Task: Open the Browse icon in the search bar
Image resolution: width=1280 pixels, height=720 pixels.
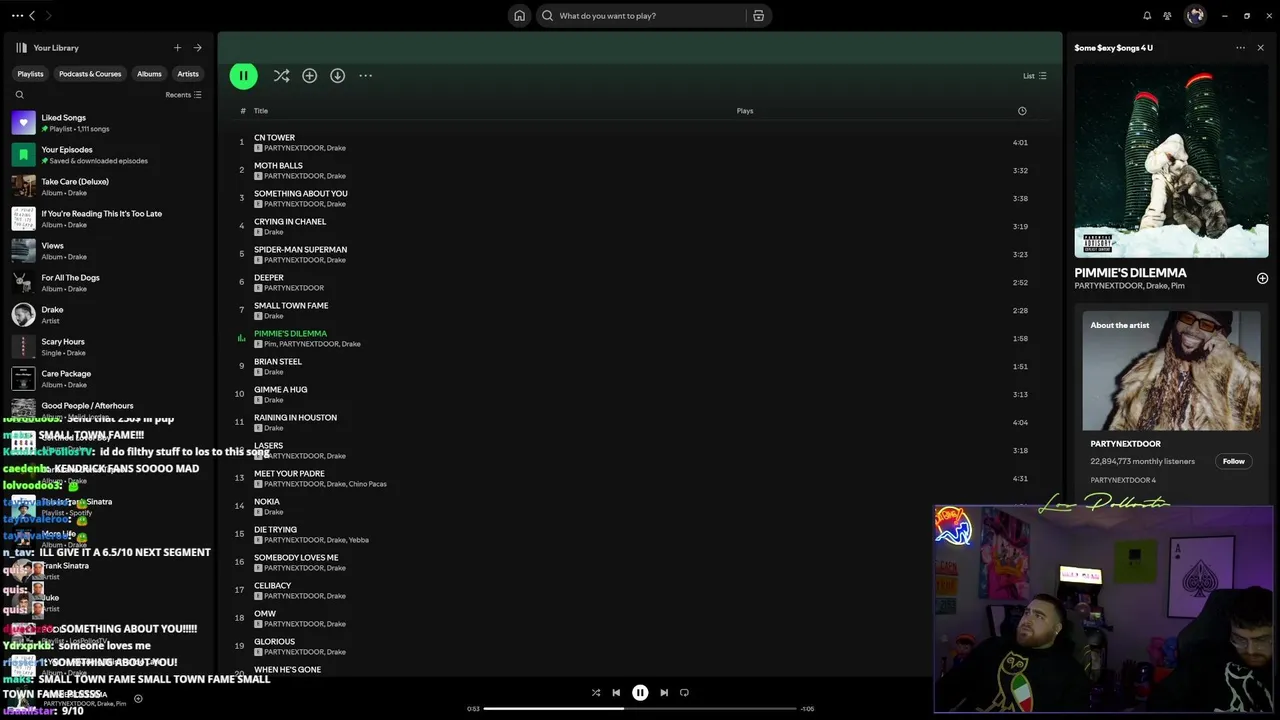Action: coord(758,16)
